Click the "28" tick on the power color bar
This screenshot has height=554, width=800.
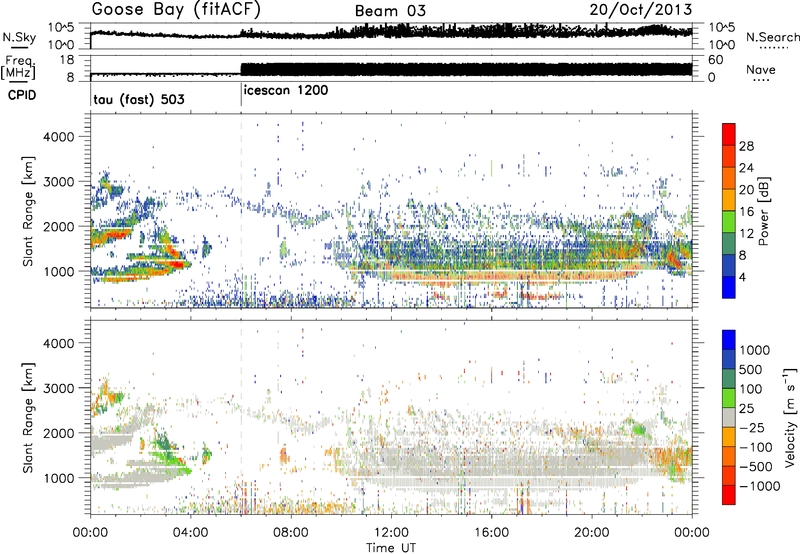pos(746,146)
